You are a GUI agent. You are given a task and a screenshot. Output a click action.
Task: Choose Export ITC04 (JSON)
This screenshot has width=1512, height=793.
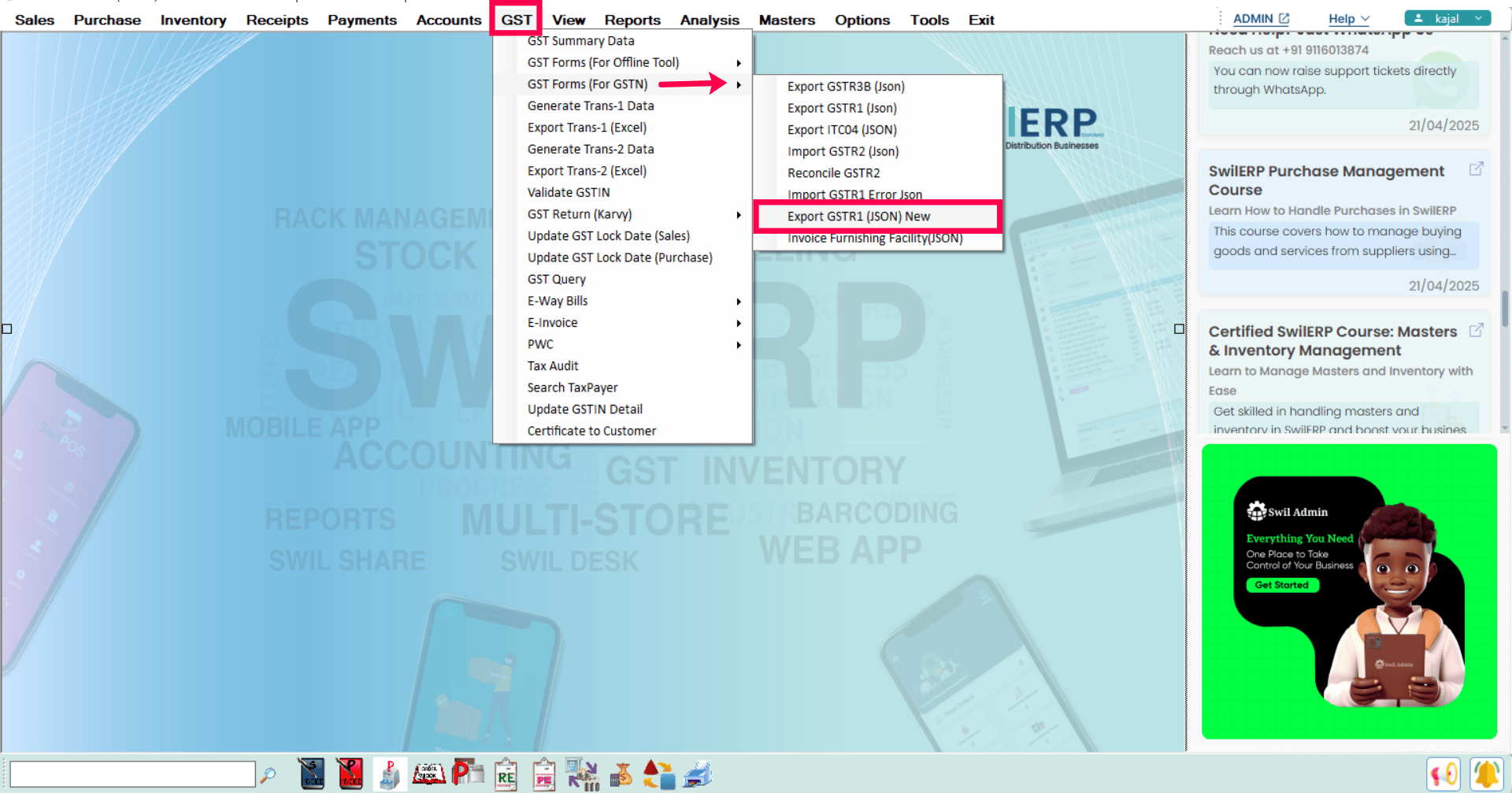click(x=842, y=130)
